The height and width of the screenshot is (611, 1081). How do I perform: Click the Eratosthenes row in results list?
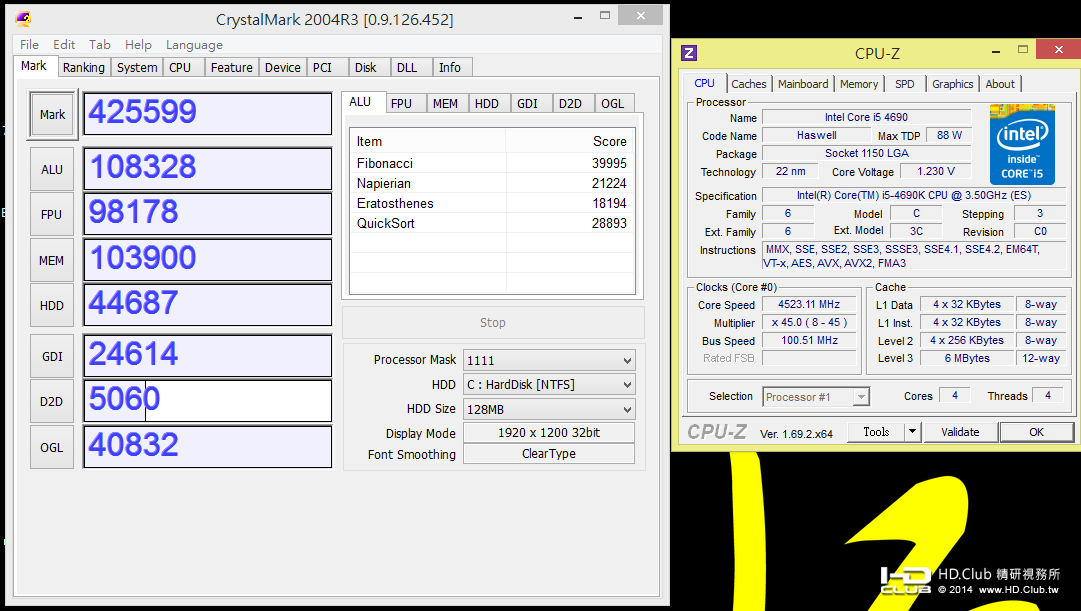492,203
